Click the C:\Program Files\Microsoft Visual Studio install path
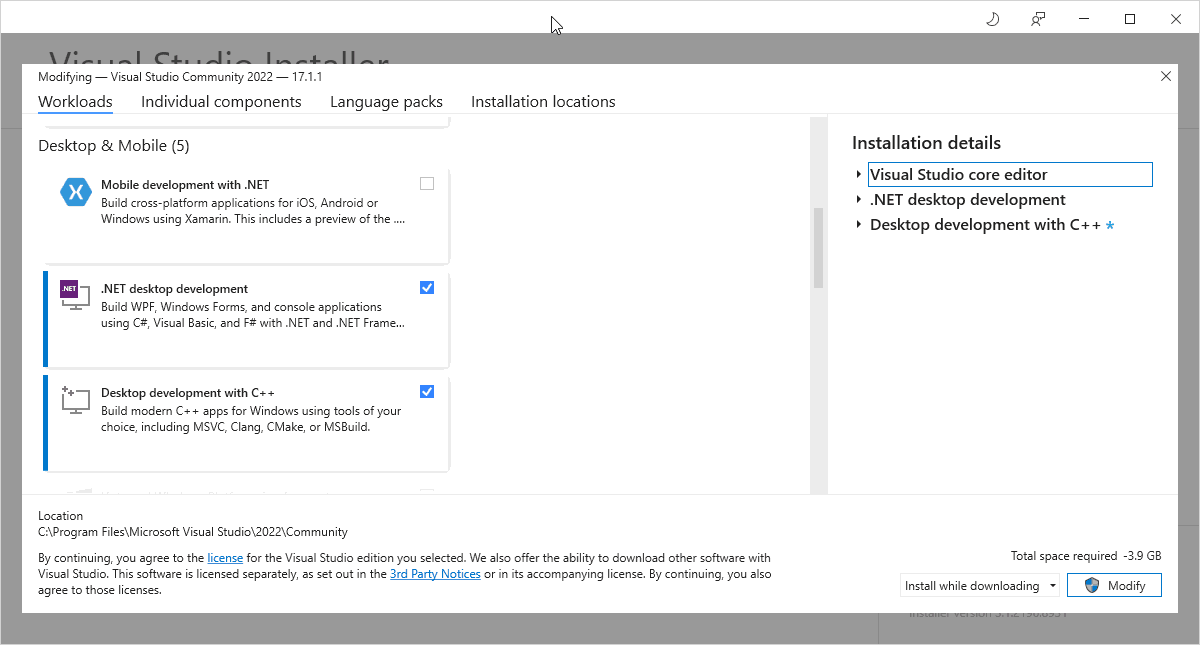Screen dimensions: 1200x645 (193, 533)
